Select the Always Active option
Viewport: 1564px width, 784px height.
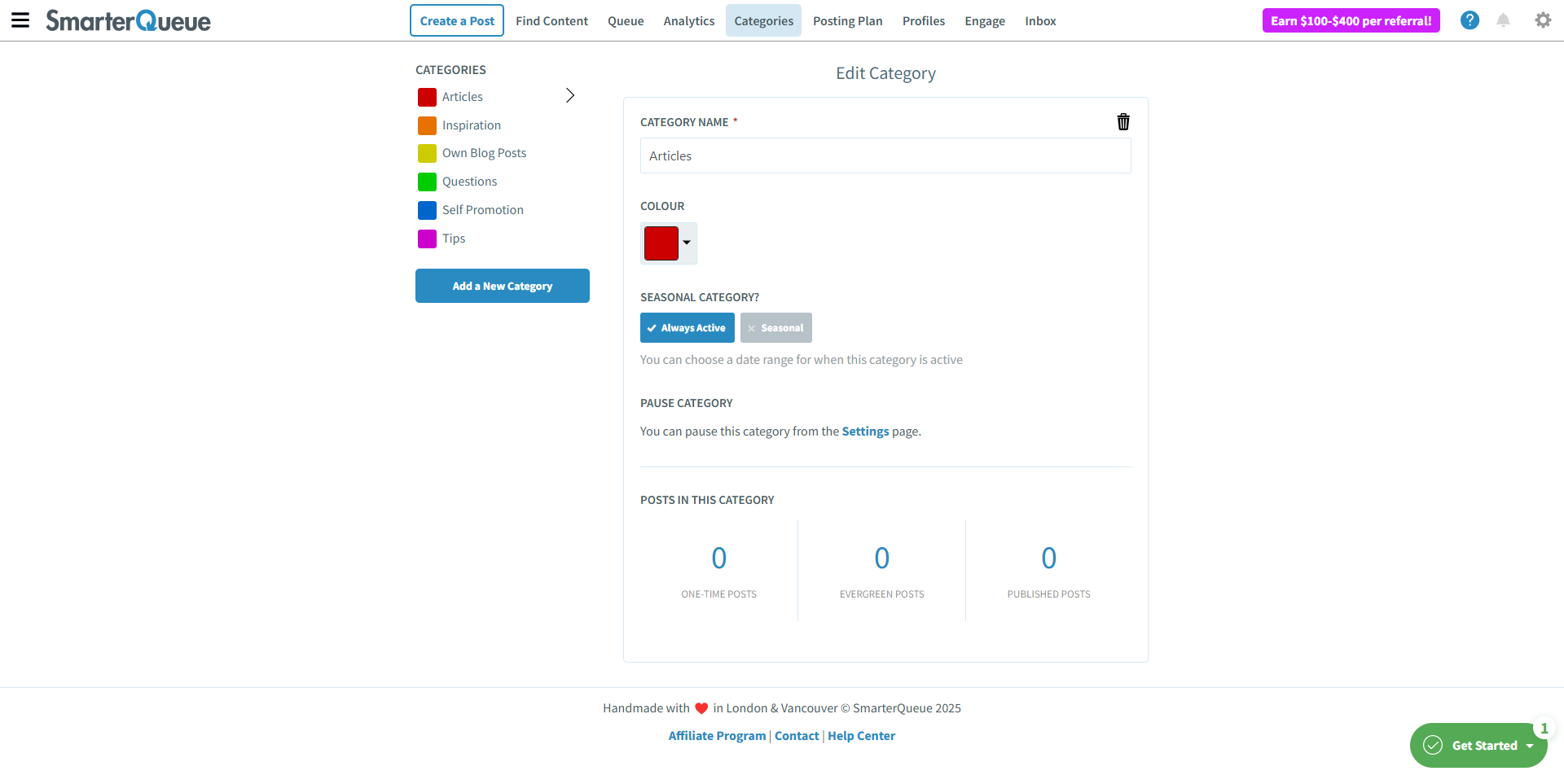(687, 328)
